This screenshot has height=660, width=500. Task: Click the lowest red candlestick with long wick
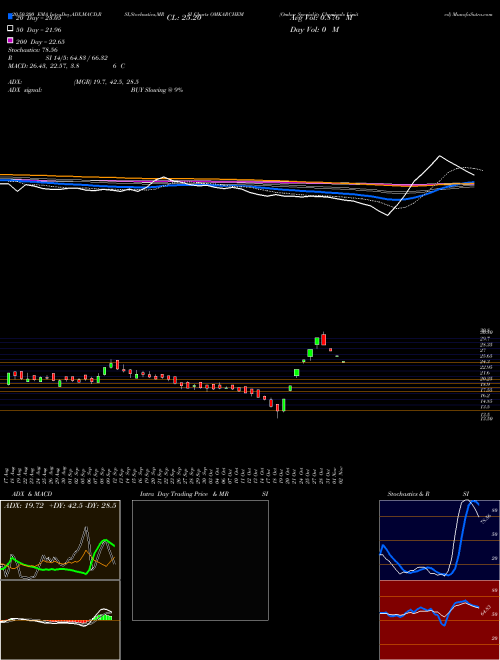pyautogui.click(x=277, y=409)
